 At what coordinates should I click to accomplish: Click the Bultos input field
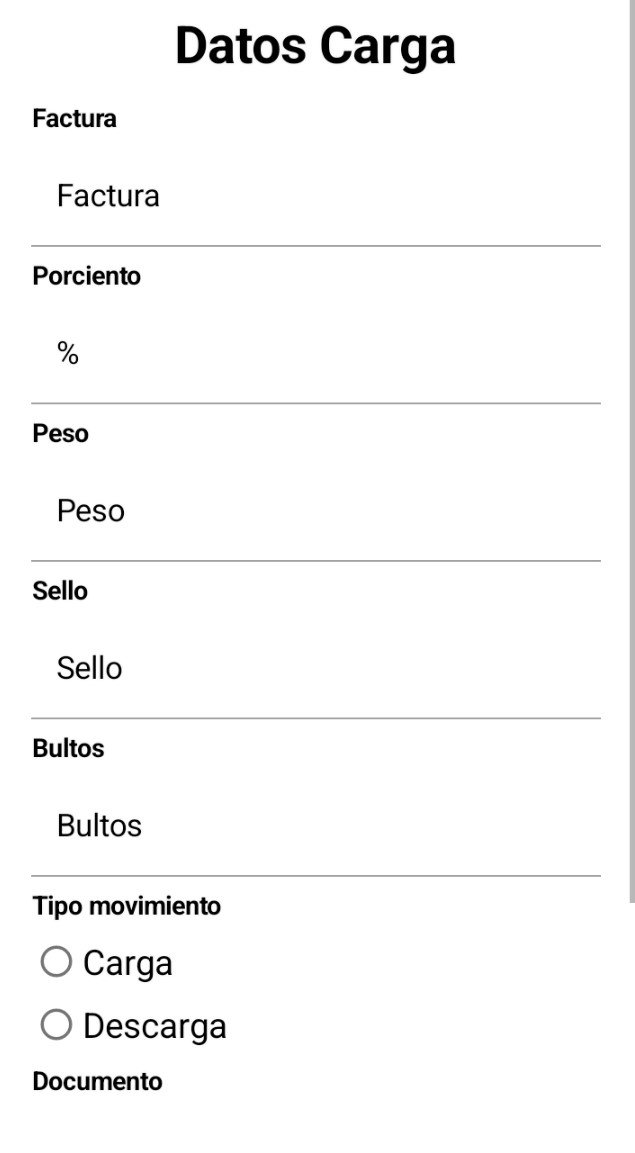(315, 826)
